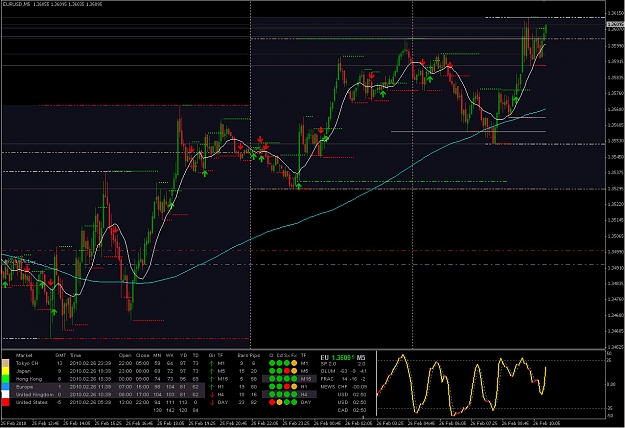This screenshot has height=428, width=625.
Task: Click the FRAC values row
Action: [x=344, y=379]
